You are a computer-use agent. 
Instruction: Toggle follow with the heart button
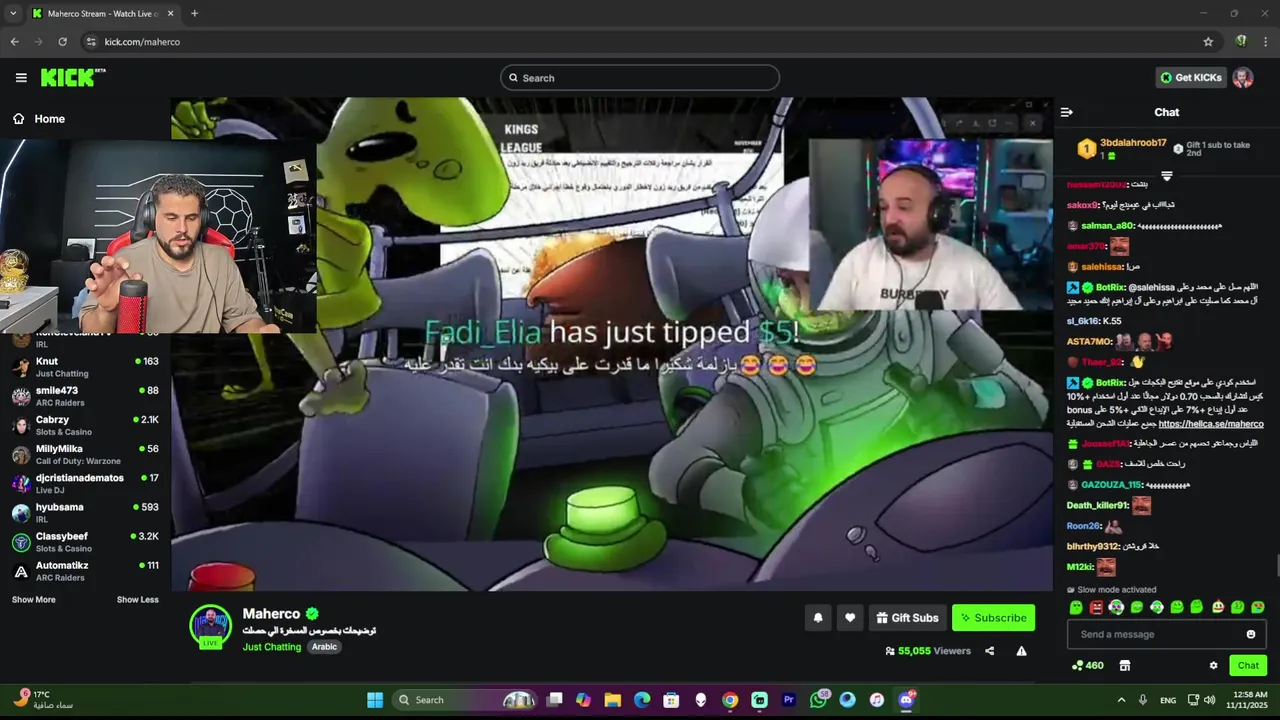[850, 618]
